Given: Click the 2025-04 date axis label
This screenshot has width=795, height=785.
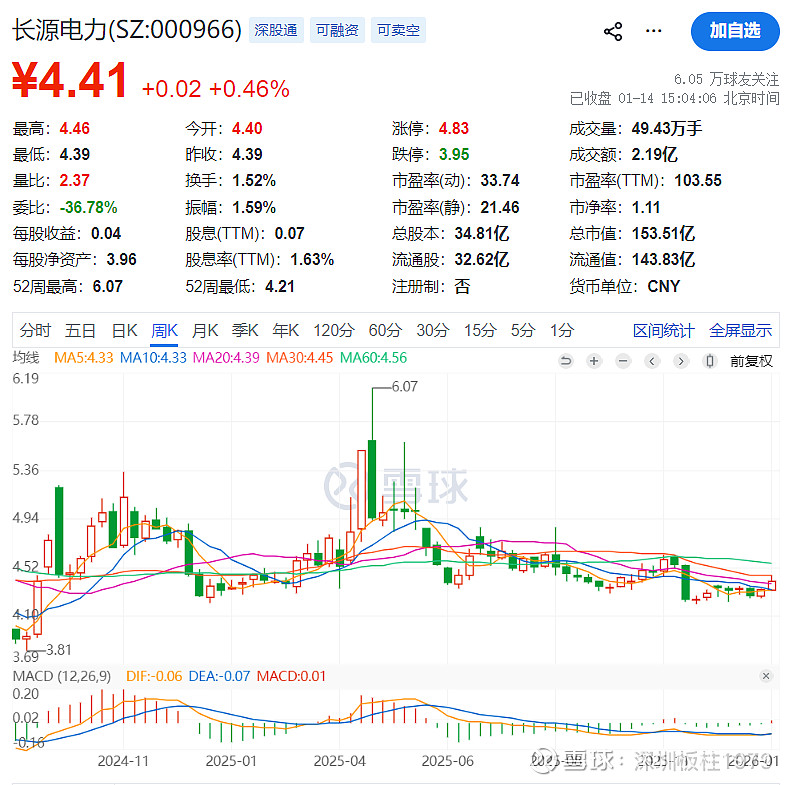Looking at the screenshot, I should click(x=339, y=761).
